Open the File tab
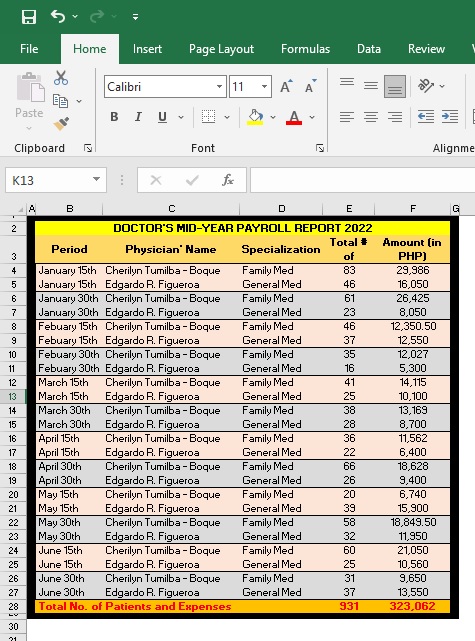 coord(29,49)
